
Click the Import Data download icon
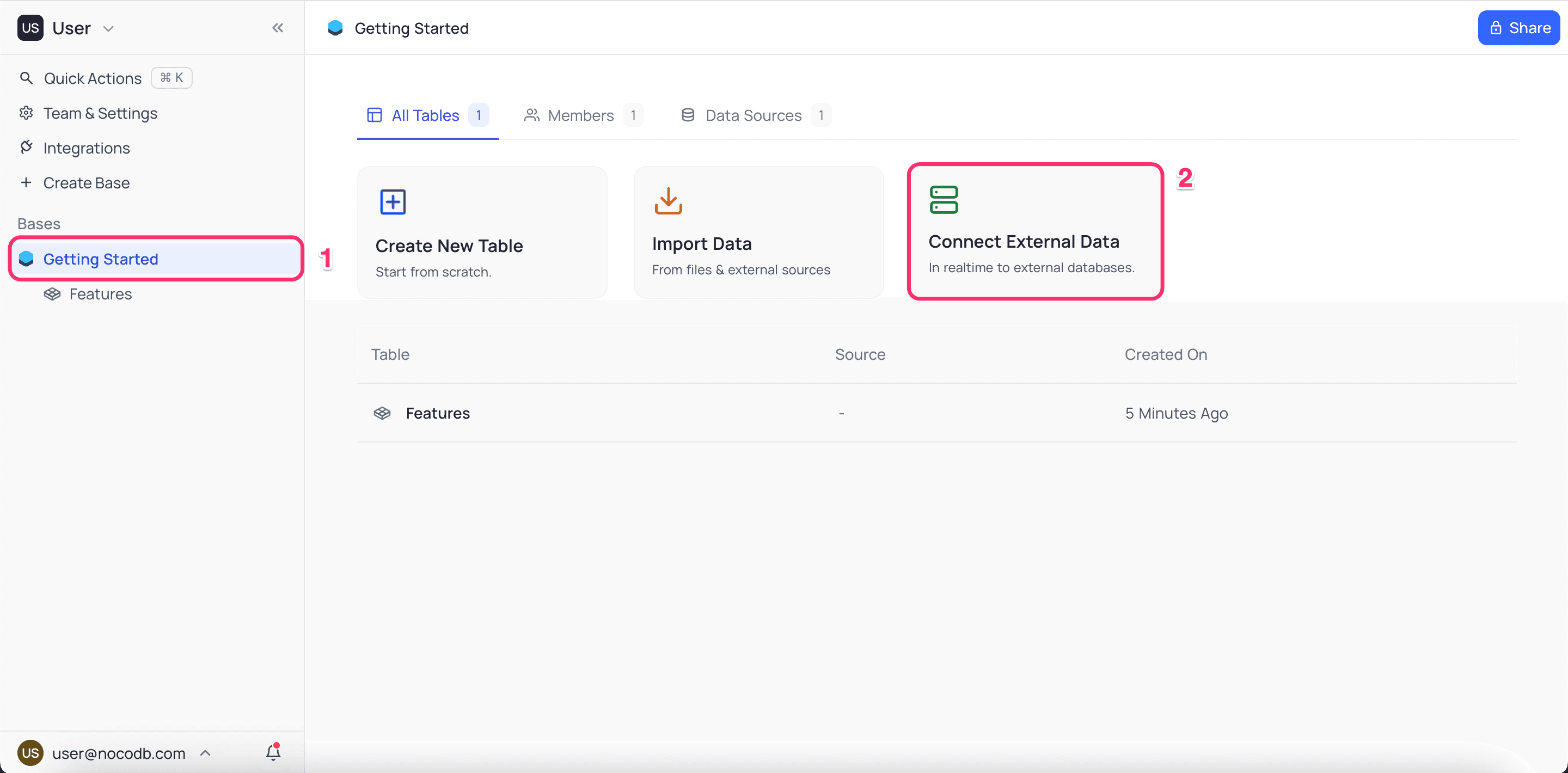tap(667, 201)
